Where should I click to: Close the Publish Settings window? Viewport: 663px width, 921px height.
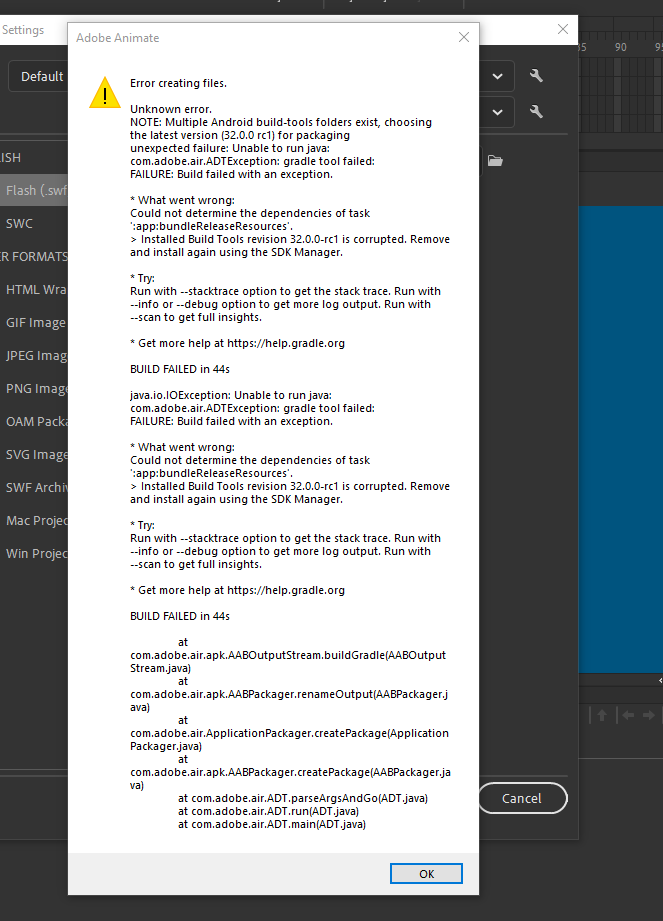[563, 29]
